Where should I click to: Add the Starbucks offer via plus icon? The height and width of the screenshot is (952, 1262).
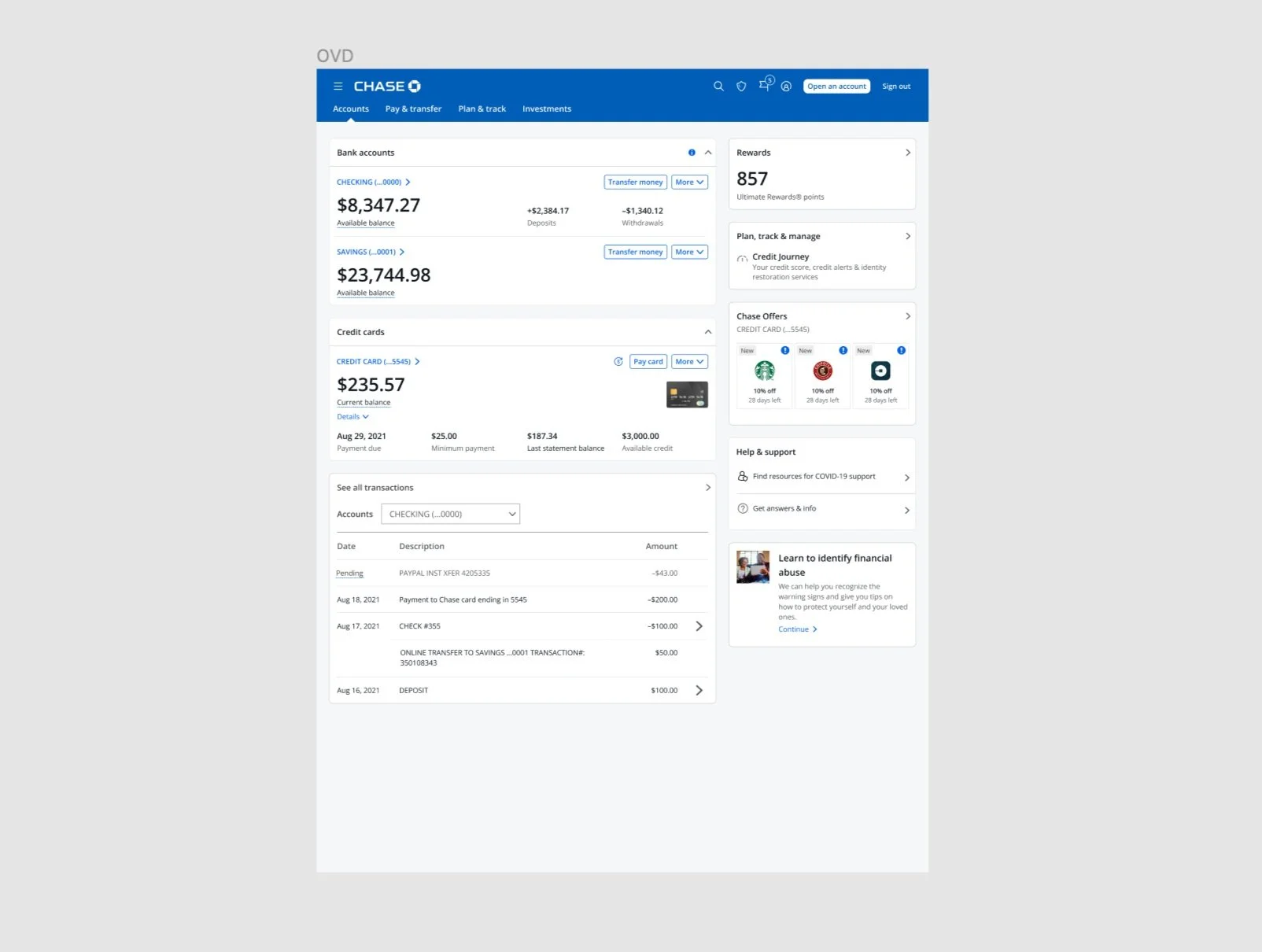click(785, 350)
